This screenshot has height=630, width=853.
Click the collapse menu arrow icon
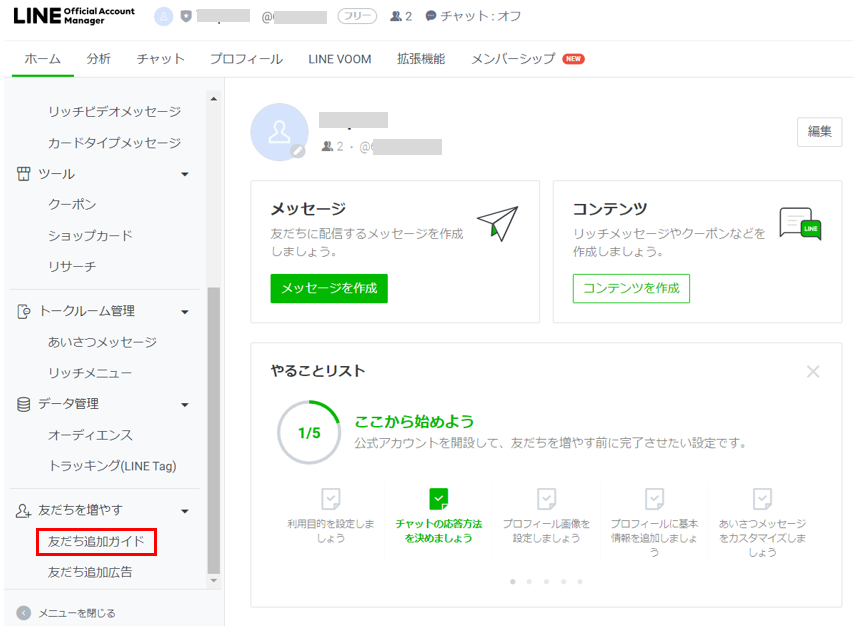click(x=23, y=613)
